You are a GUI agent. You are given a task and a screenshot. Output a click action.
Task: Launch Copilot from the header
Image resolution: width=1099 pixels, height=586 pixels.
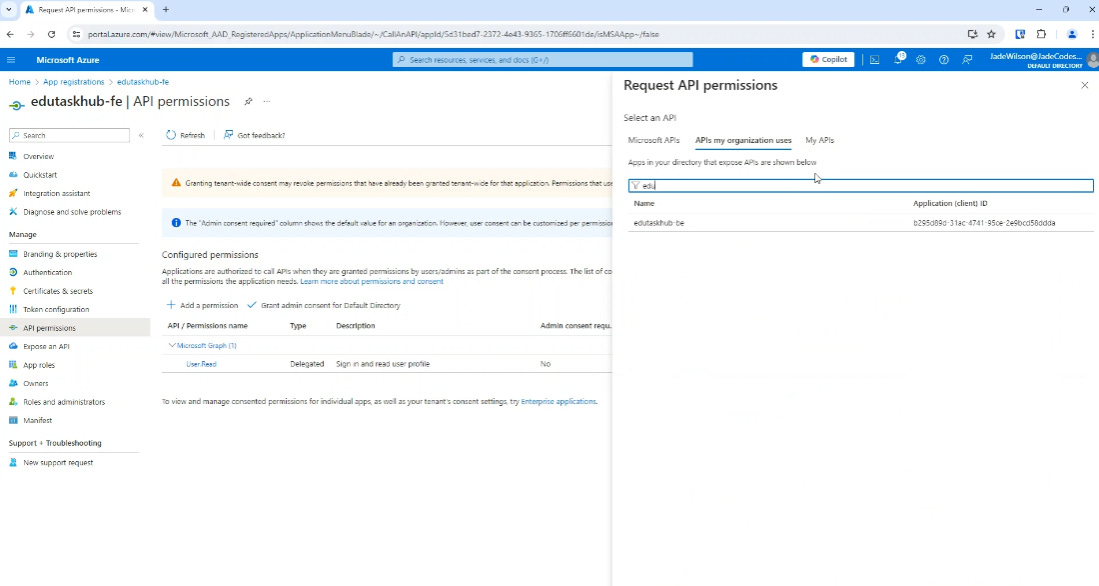click(x=828, y=60)
